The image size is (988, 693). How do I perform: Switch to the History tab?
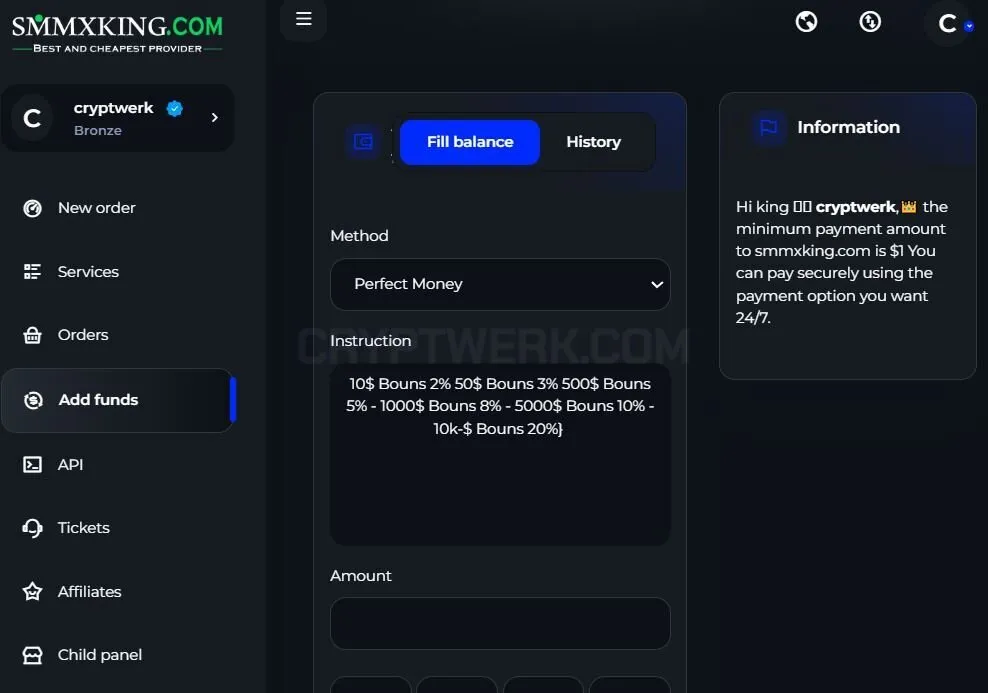tap(594, 142)
